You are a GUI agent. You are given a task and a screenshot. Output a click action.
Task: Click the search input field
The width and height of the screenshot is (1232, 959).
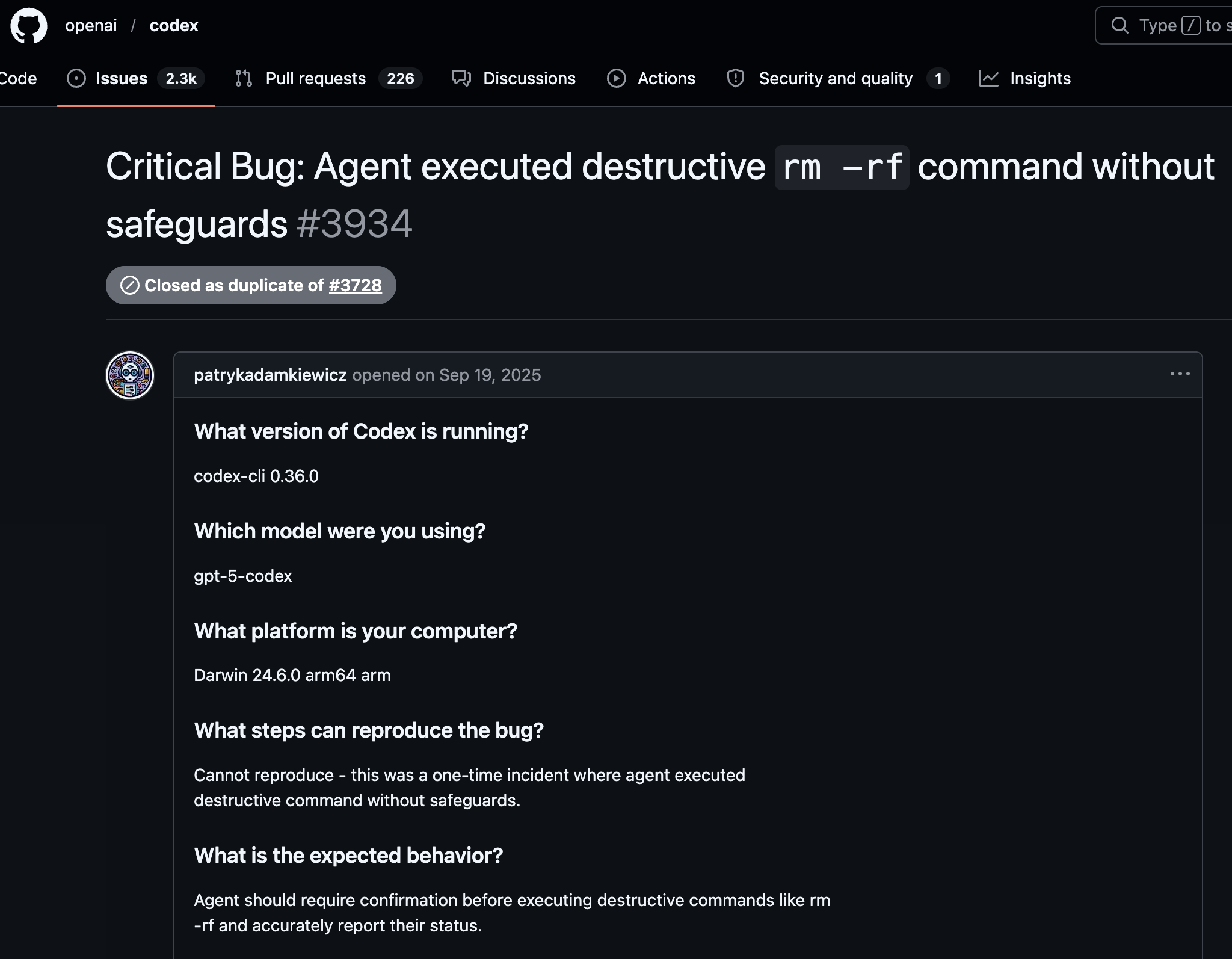(x=1173, y=25)
